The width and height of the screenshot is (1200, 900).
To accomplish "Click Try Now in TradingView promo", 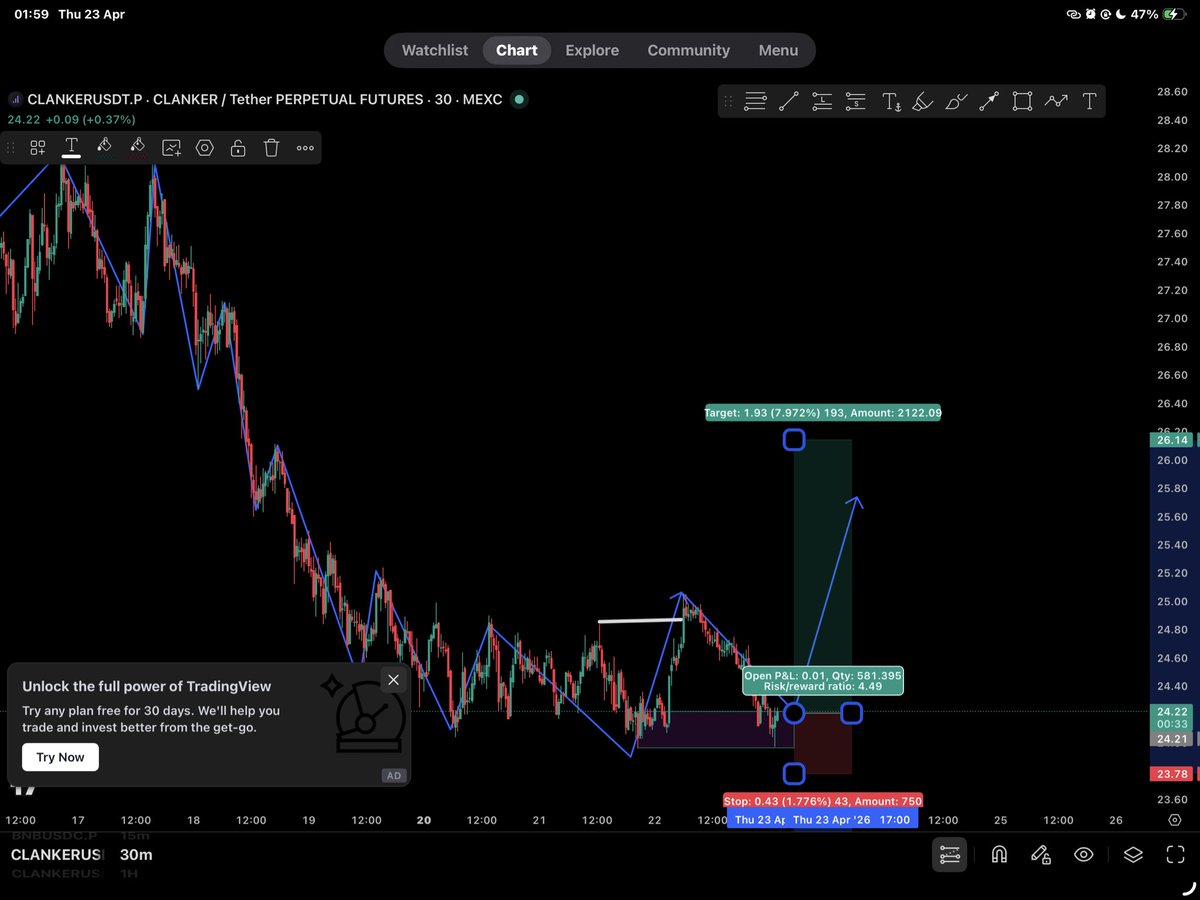I will [x=60, y=757].
